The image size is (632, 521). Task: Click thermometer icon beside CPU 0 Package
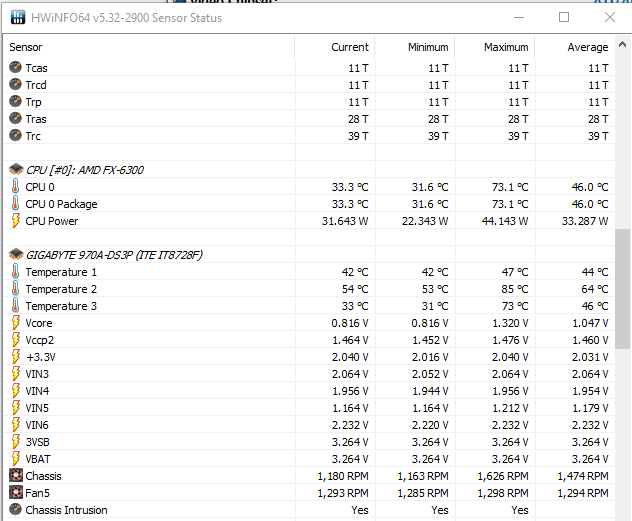click(x=15, y=203)
